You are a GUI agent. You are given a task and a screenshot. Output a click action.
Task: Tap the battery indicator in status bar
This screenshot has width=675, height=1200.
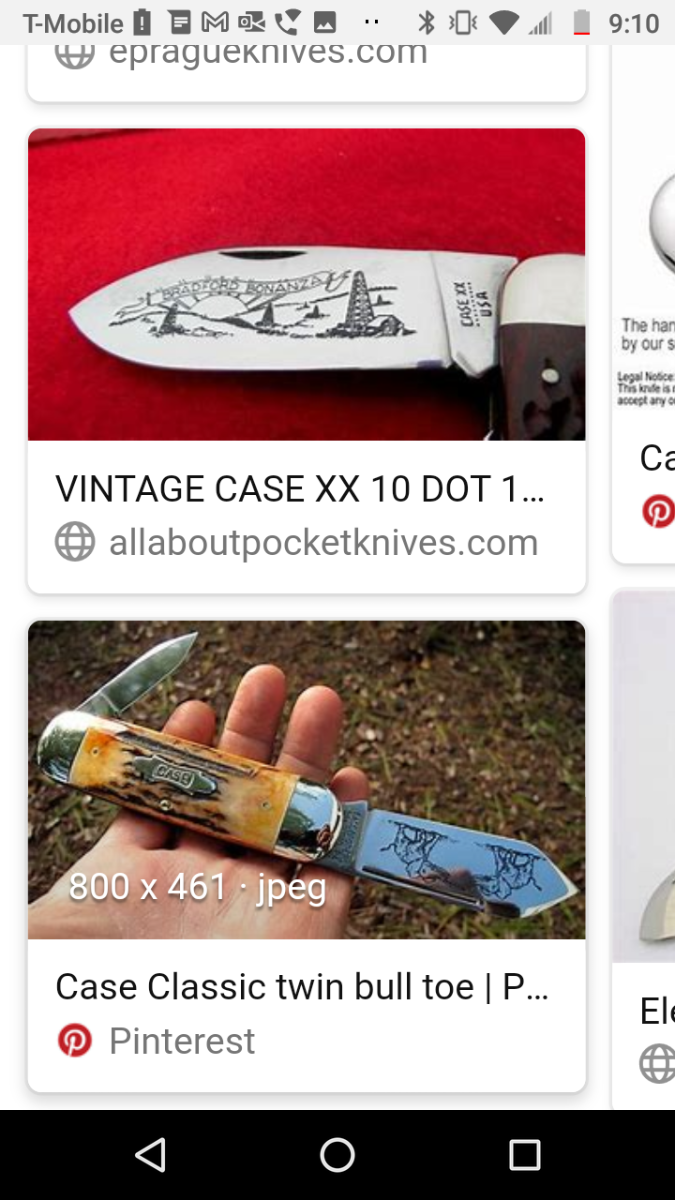581,22
